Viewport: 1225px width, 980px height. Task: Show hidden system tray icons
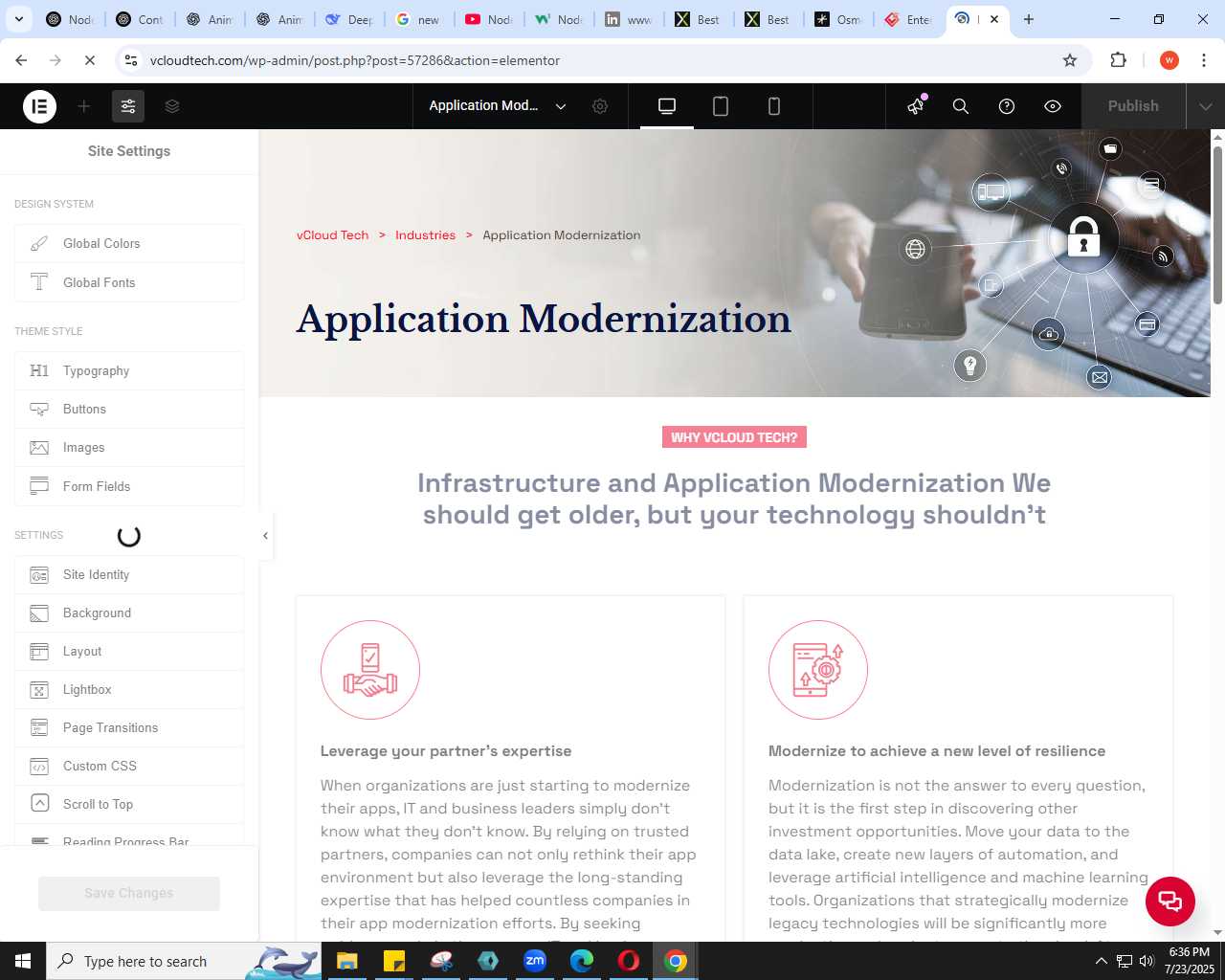point(1101,961)
